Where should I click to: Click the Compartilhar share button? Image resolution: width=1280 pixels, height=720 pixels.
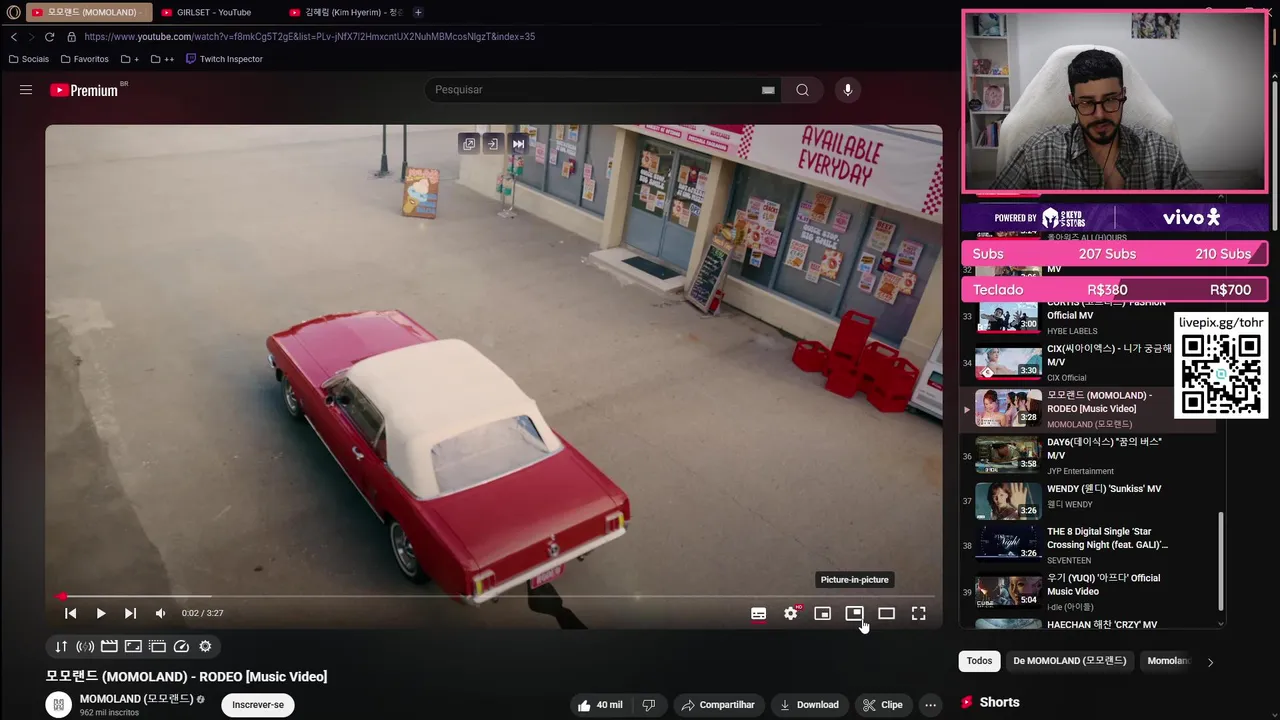(x=717, y=705)
